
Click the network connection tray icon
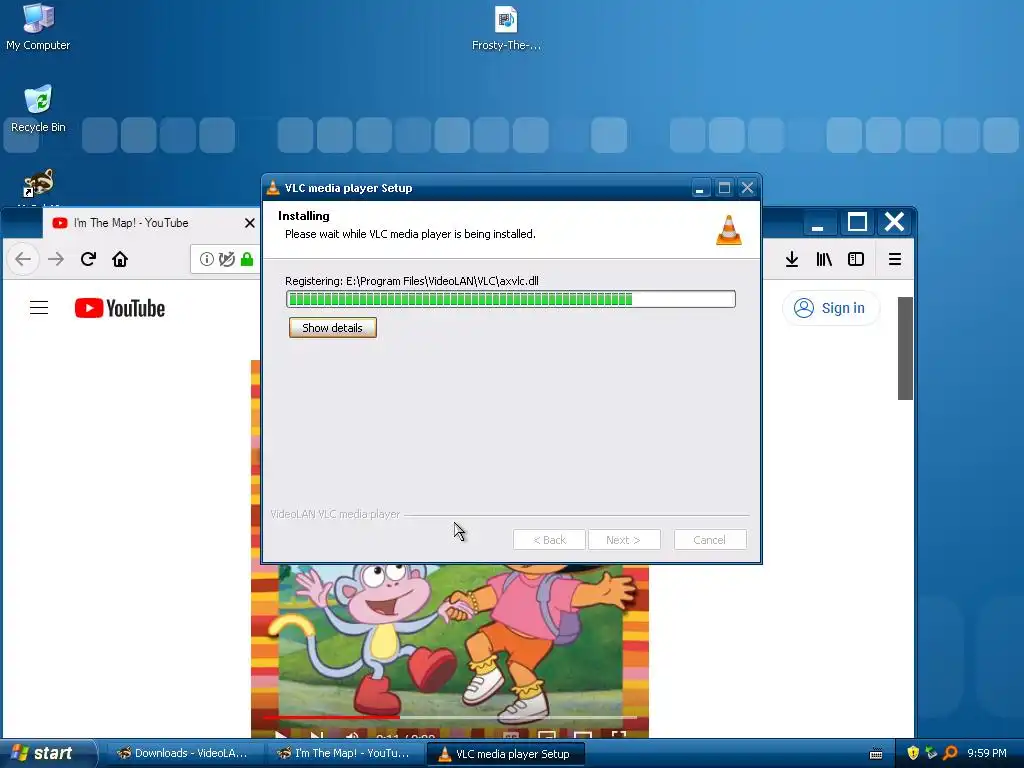pos(931,754)
